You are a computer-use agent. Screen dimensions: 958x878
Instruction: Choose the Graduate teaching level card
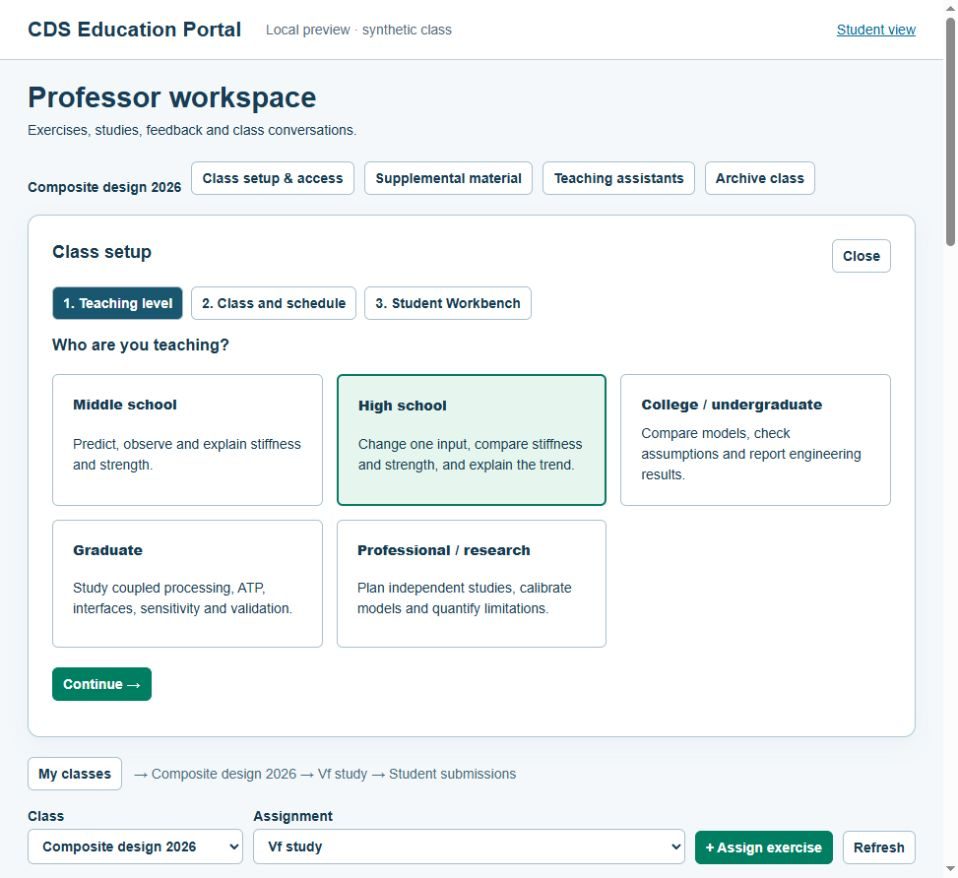pyautogui.click(x=188, y=584)
